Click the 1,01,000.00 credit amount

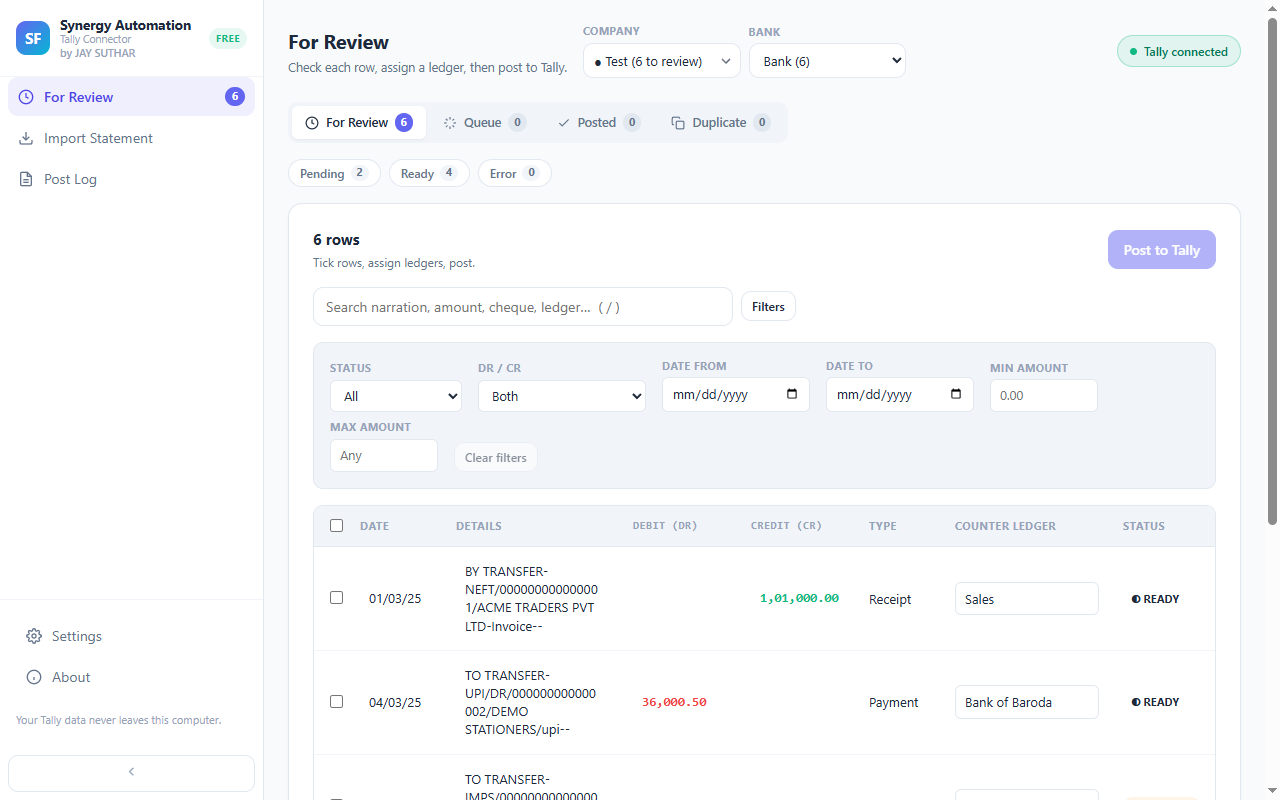pyautogui.click(x=799, y=598)
